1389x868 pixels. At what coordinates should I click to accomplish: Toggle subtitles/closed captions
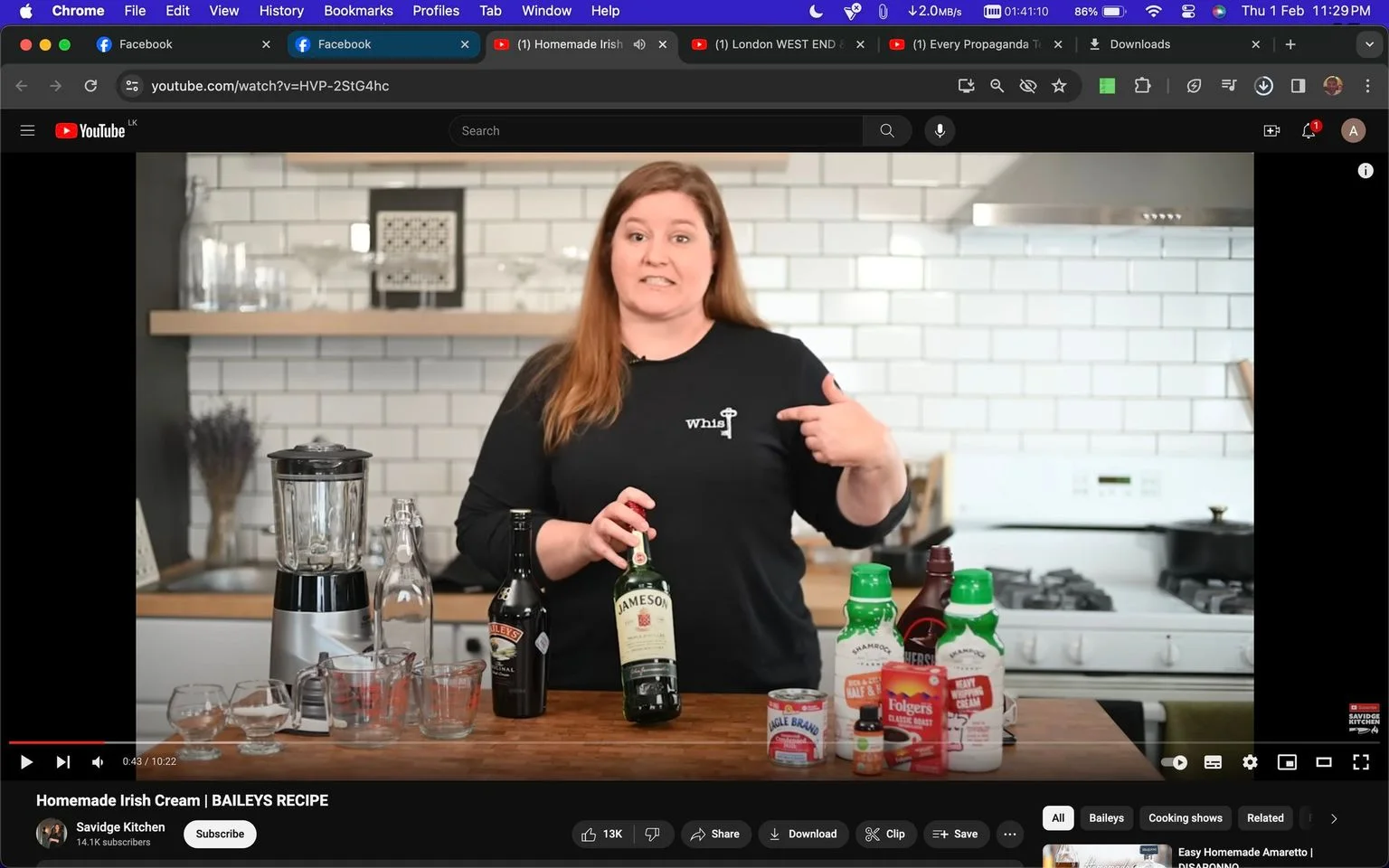[x=1213, y=762]
